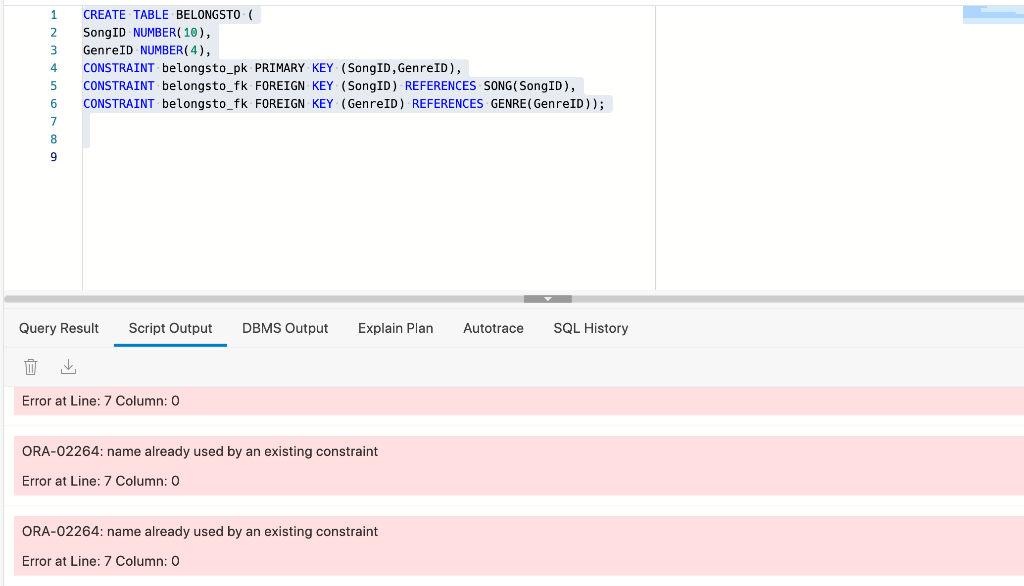
Task: Open the Autotrace tab
Action: pyautogui.click(x=493, y=328)
